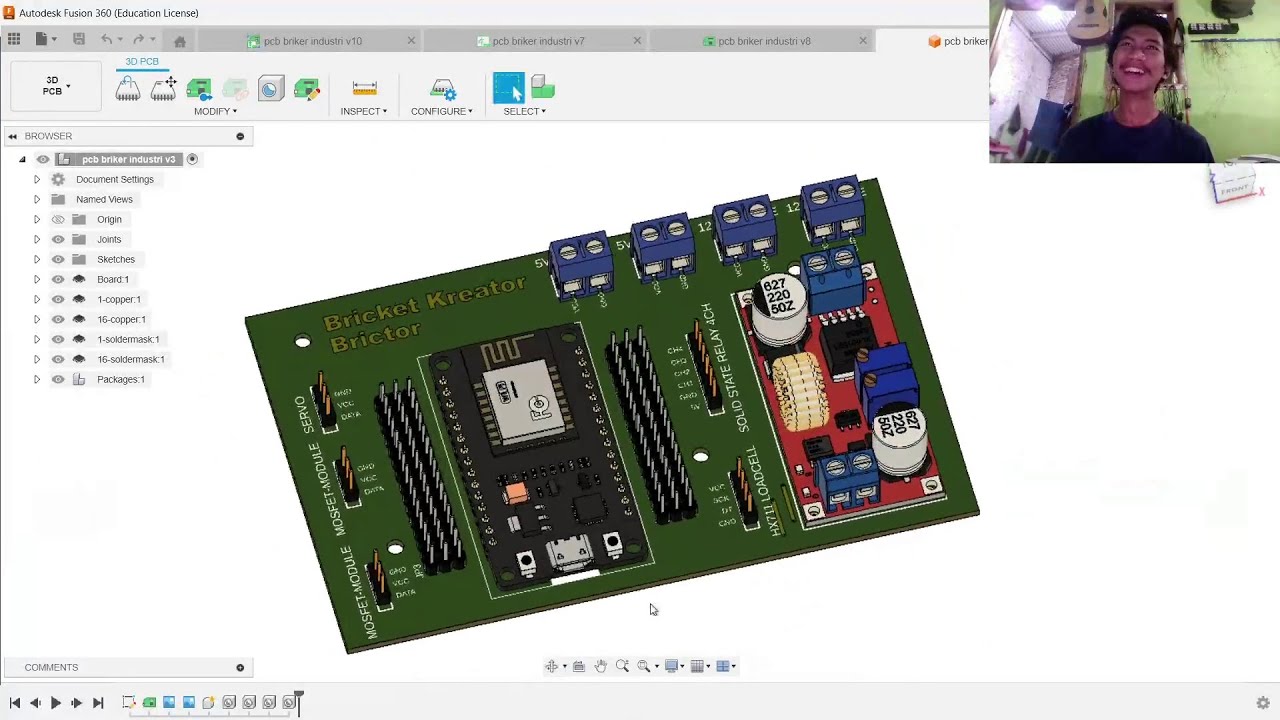Close the pcb briker industri v7 tab
Screen dimensions: 1280x720
[x=637, y=41]
